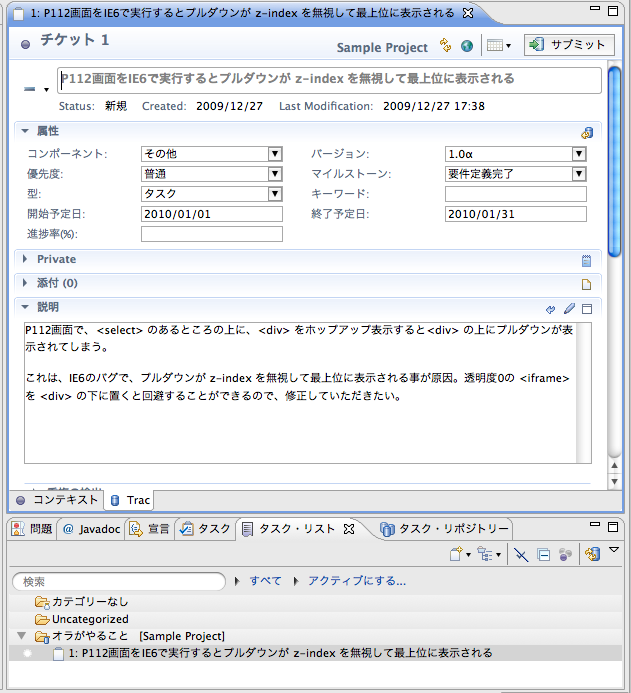This screenshot has width=631, height=693.
Task: Open the タスク・リポジトリー tab
Action: [445, 528]
